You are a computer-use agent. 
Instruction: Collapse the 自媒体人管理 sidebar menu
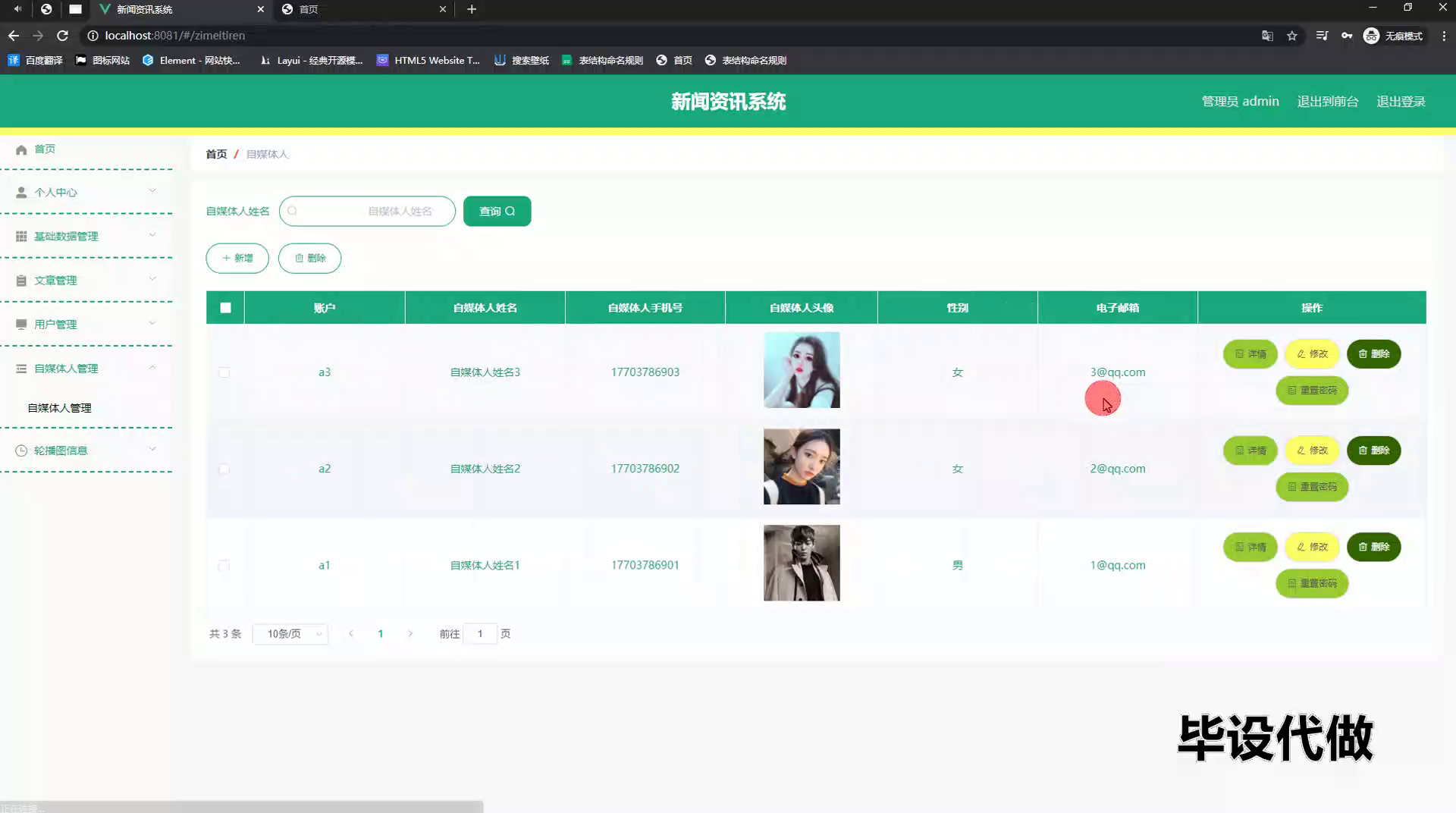click(86, 368)
